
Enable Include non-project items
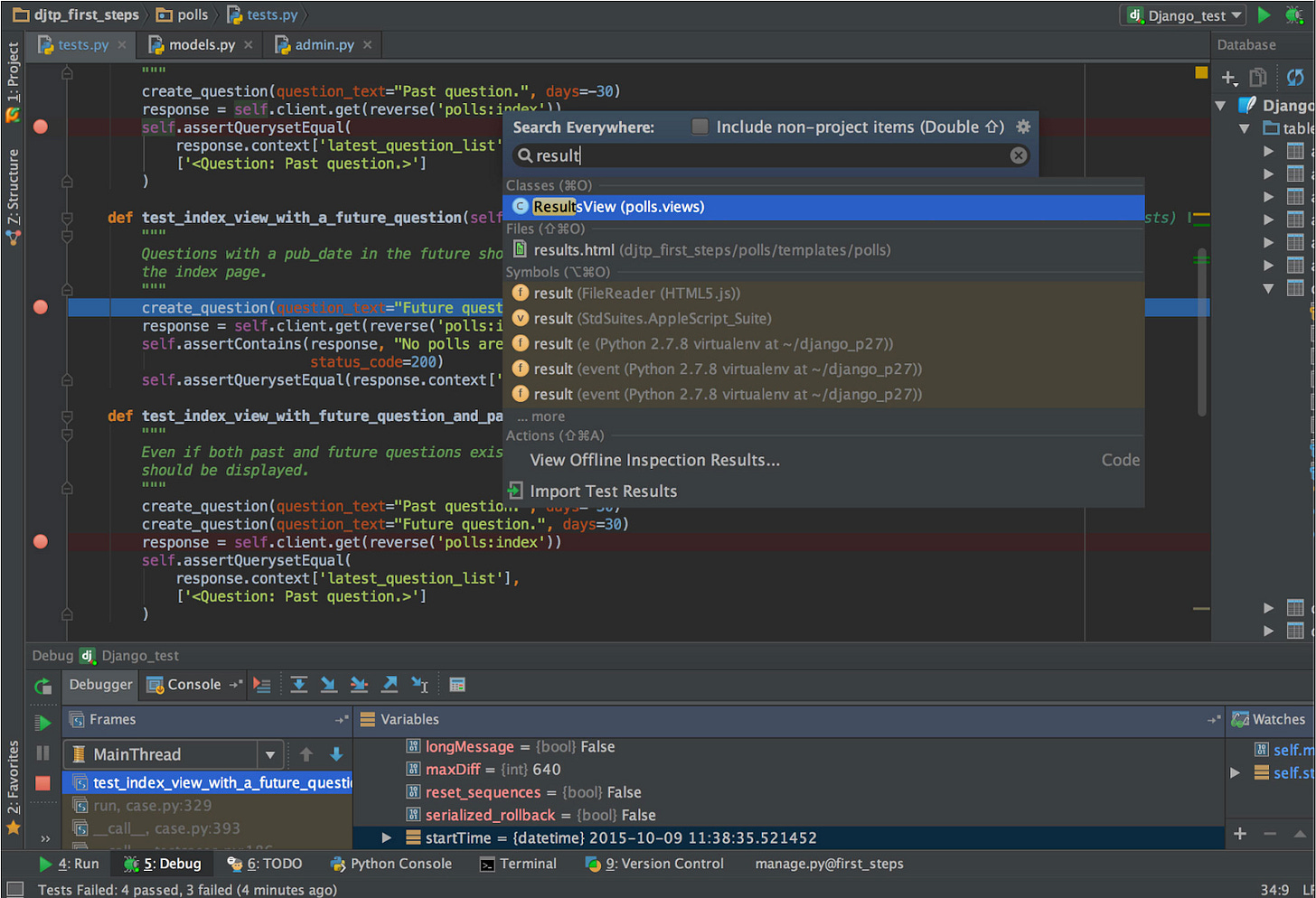pos(700,126)
